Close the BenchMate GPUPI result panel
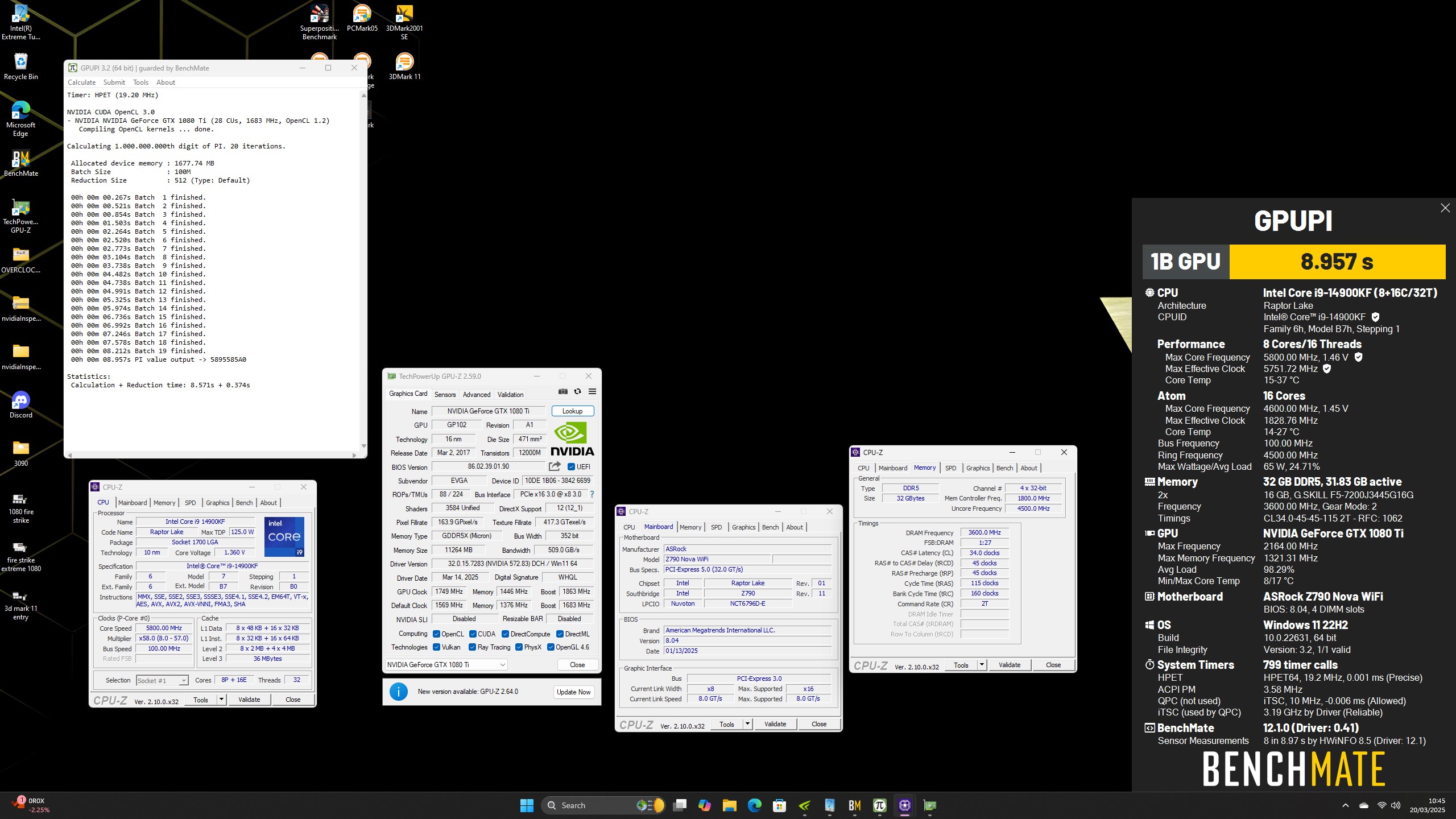Screen dimensions: 1456x819 click(1445, 208)
